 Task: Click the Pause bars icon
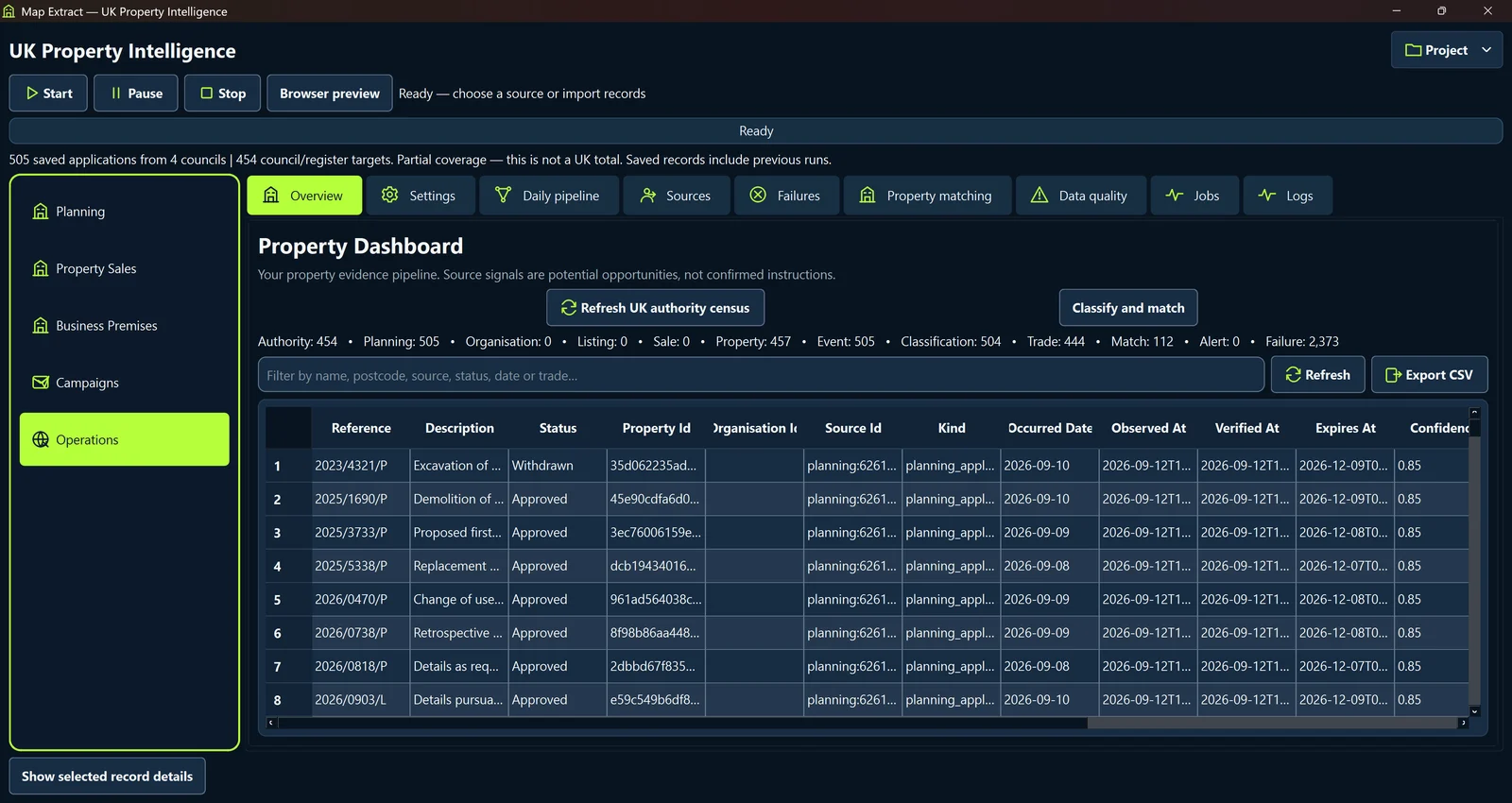[x=116, y=94]
